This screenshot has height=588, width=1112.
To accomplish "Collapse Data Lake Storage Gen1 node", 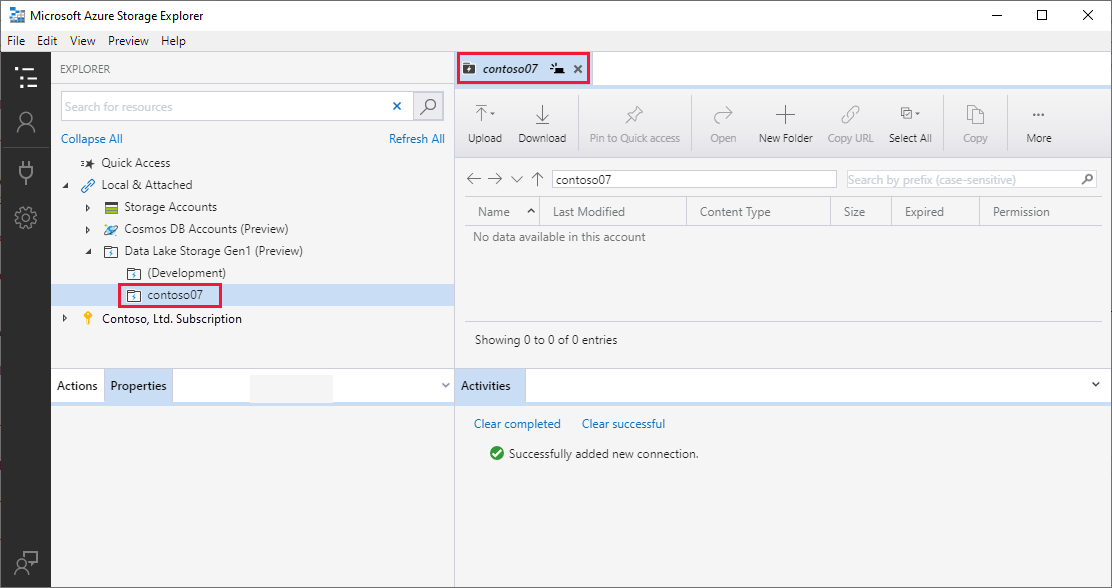I will (89, 251).
